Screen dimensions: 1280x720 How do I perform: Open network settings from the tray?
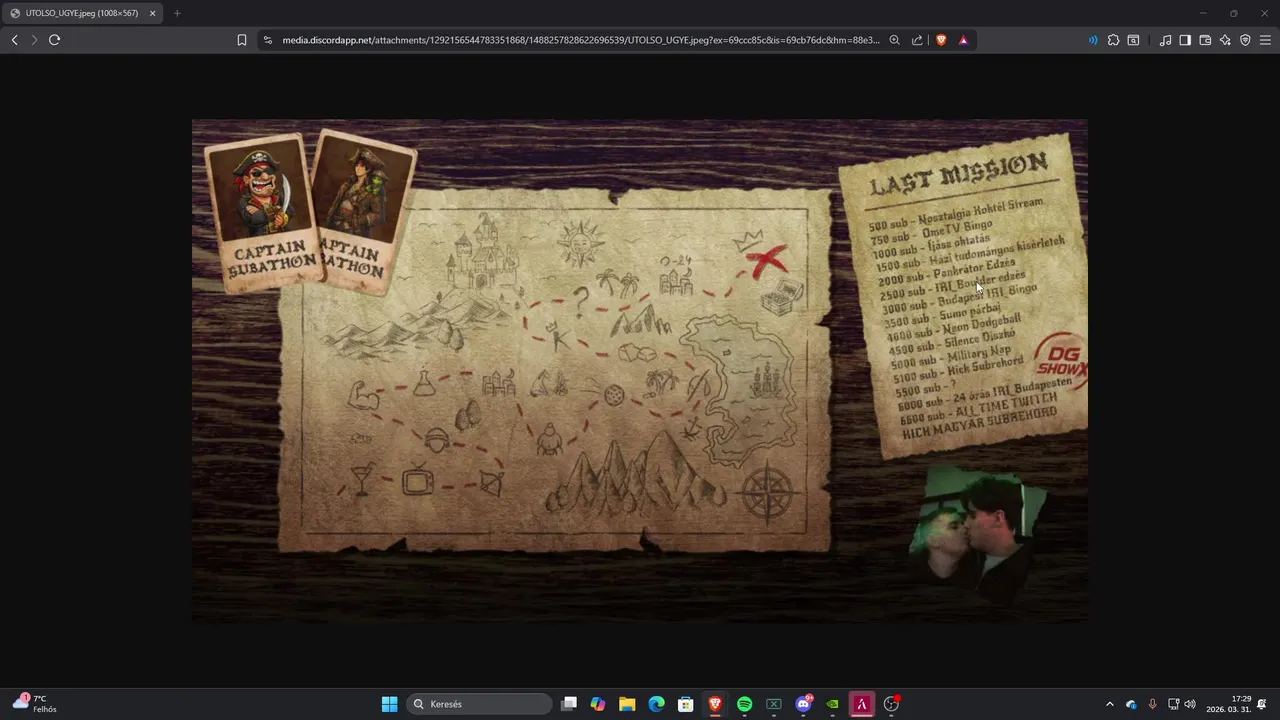point(1173,704)
